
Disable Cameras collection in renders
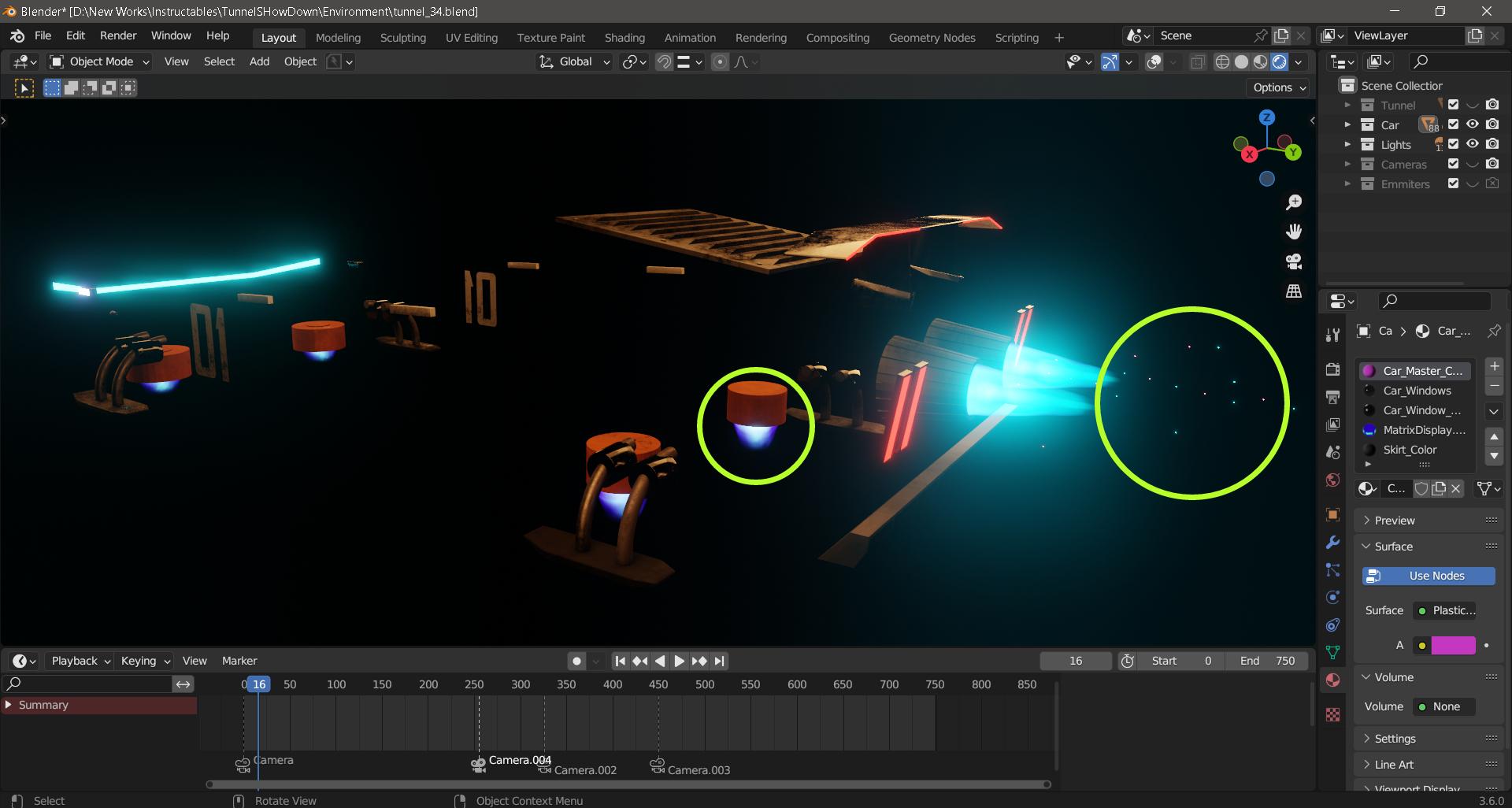tap(1492, 164)
